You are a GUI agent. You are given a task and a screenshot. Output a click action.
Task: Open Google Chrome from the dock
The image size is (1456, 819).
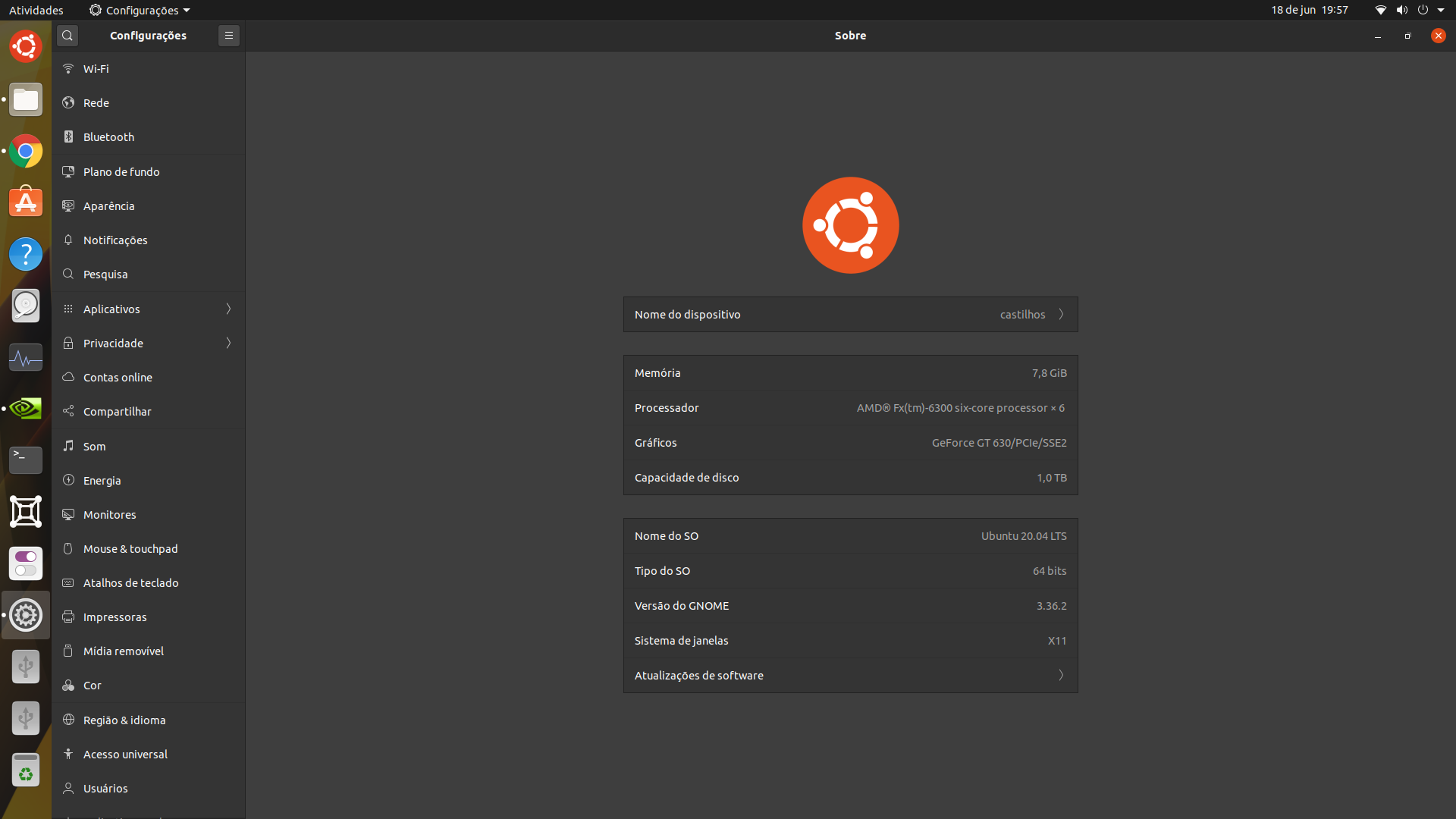pyautogui.click(x=26, y=152)
